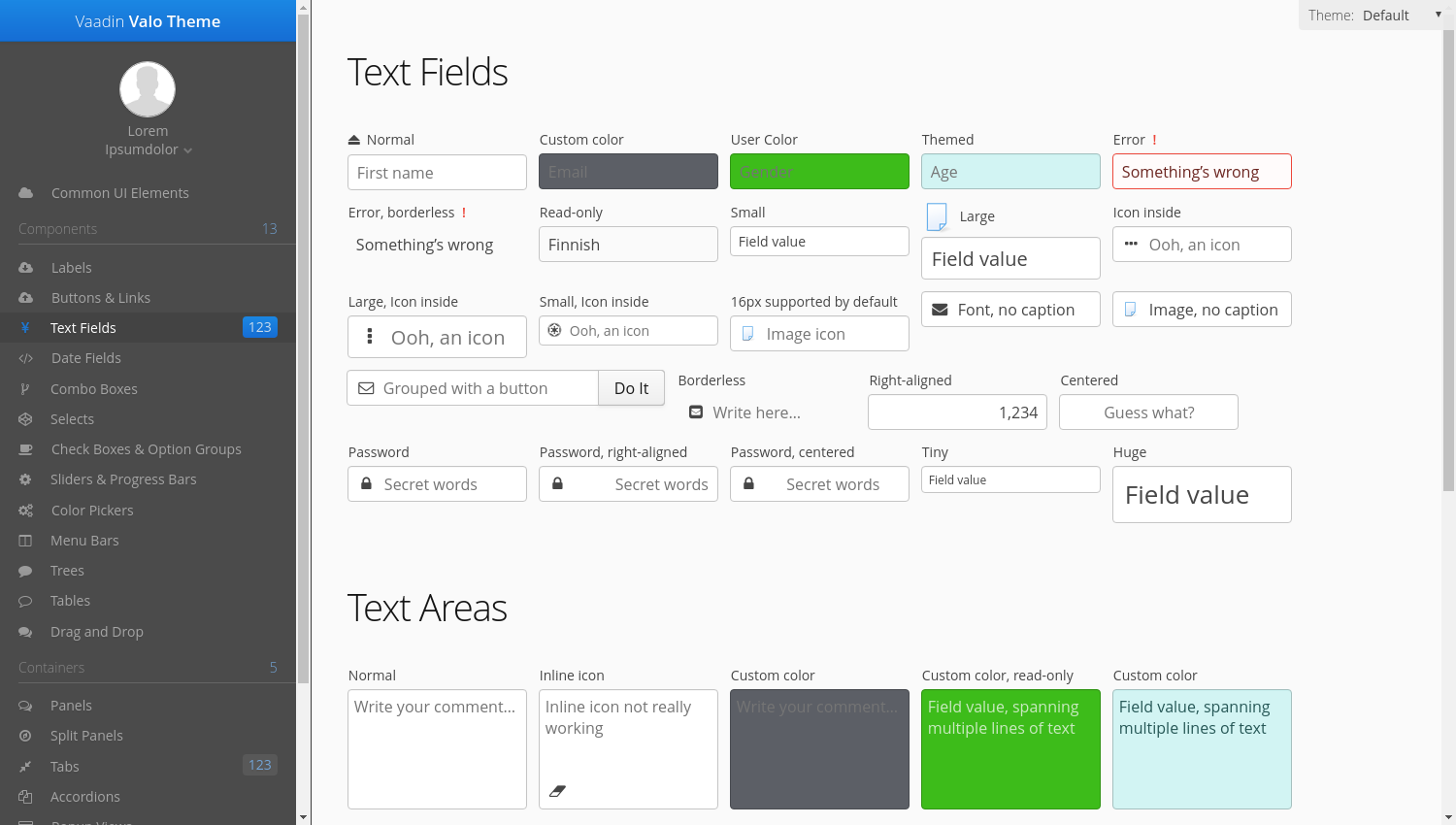1456x825 pixels.
Task: Click the icon beside Combo Boxes
Action: click(25, 389)
